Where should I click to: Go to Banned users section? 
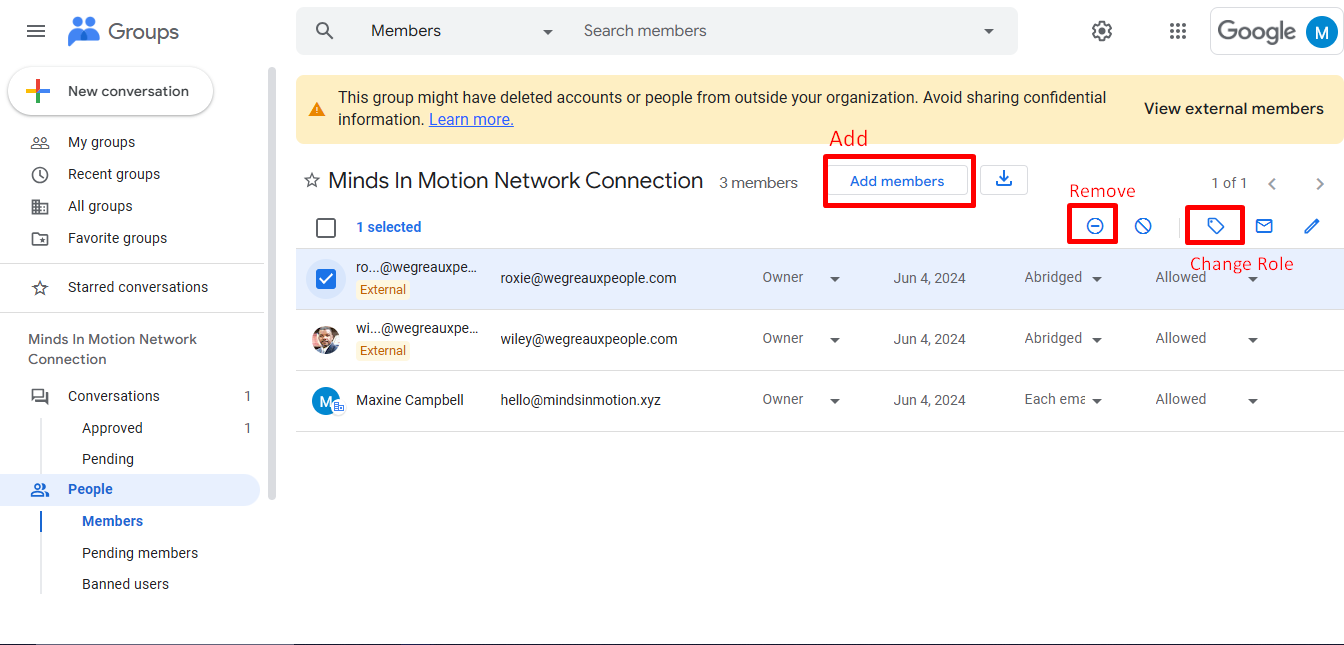click(125, 584)
